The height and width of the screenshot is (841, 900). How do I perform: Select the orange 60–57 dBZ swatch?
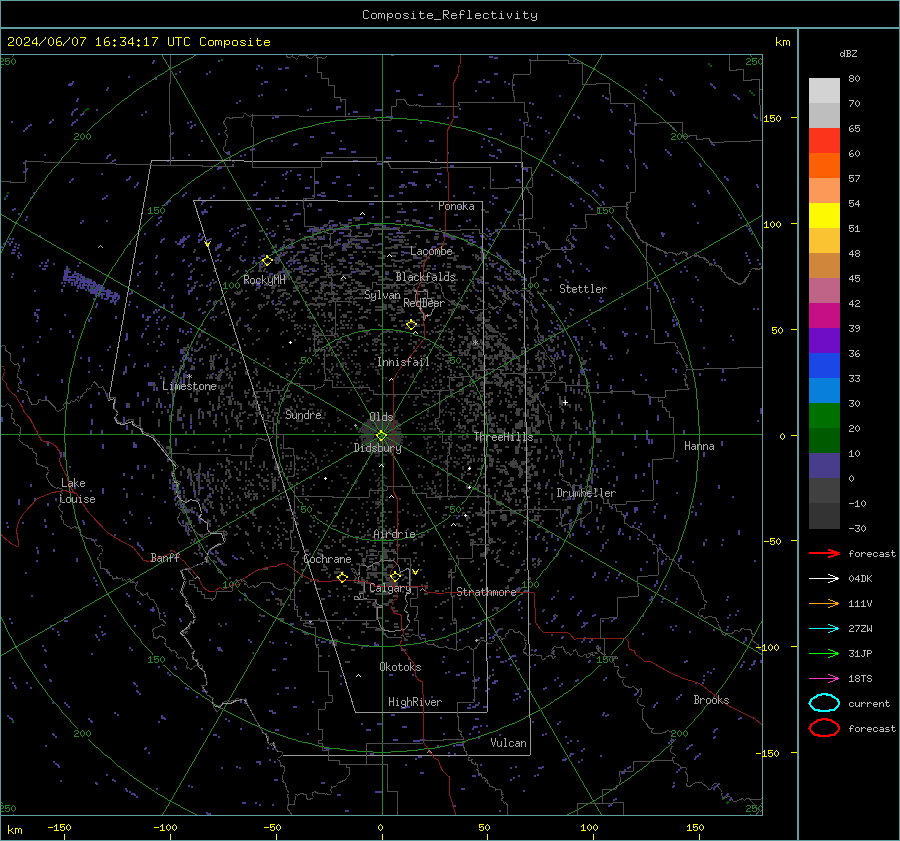(x=824, y=166)
